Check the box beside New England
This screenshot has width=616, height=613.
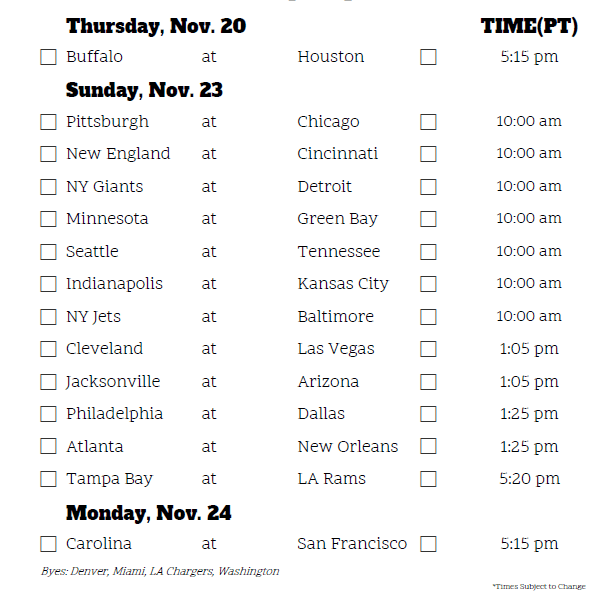48,154
